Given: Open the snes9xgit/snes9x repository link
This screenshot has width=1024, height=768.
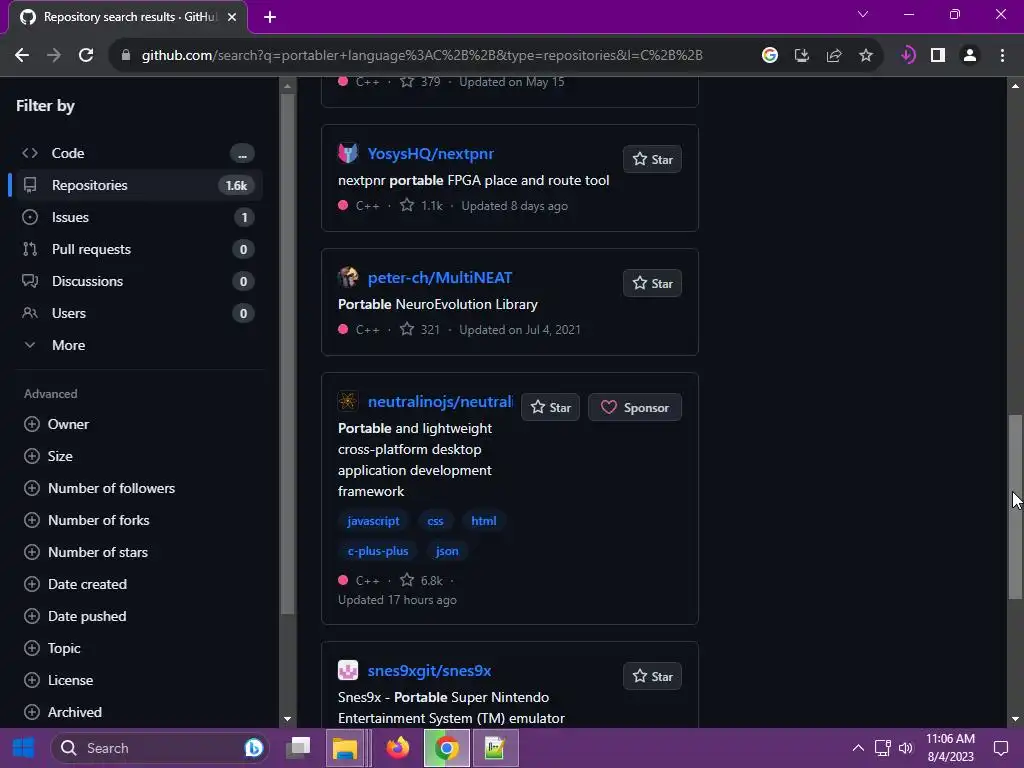Looking at the screenshot, I should point(429,671).
